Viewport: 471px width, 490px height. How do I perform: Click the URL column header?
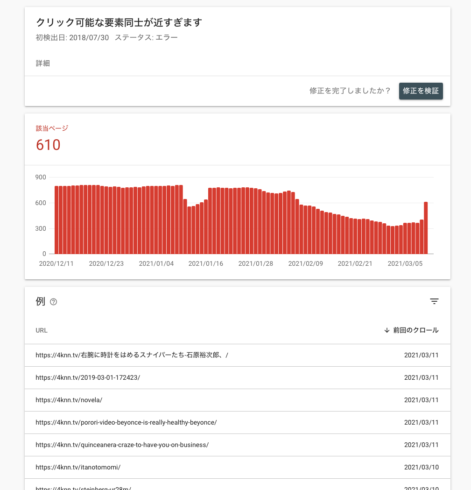[x=41, y=330]
